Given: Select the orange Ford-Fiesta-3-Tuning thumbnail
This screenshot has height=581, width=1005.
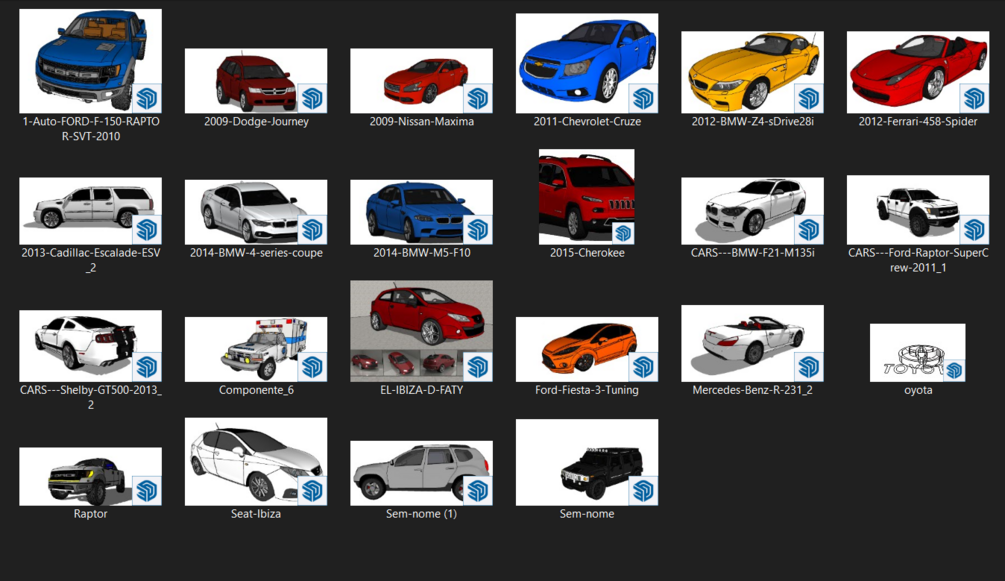Looking at the screenshot, I should click(x=586, y=349).
